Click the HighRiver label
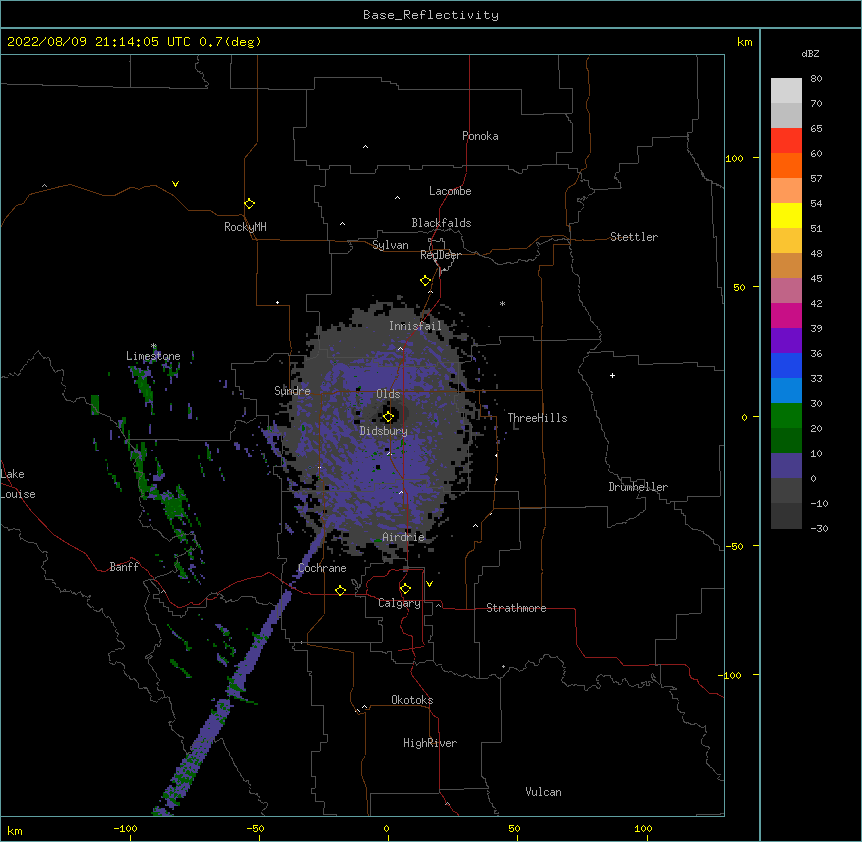 pyautogui.click(x=430, y=743)
